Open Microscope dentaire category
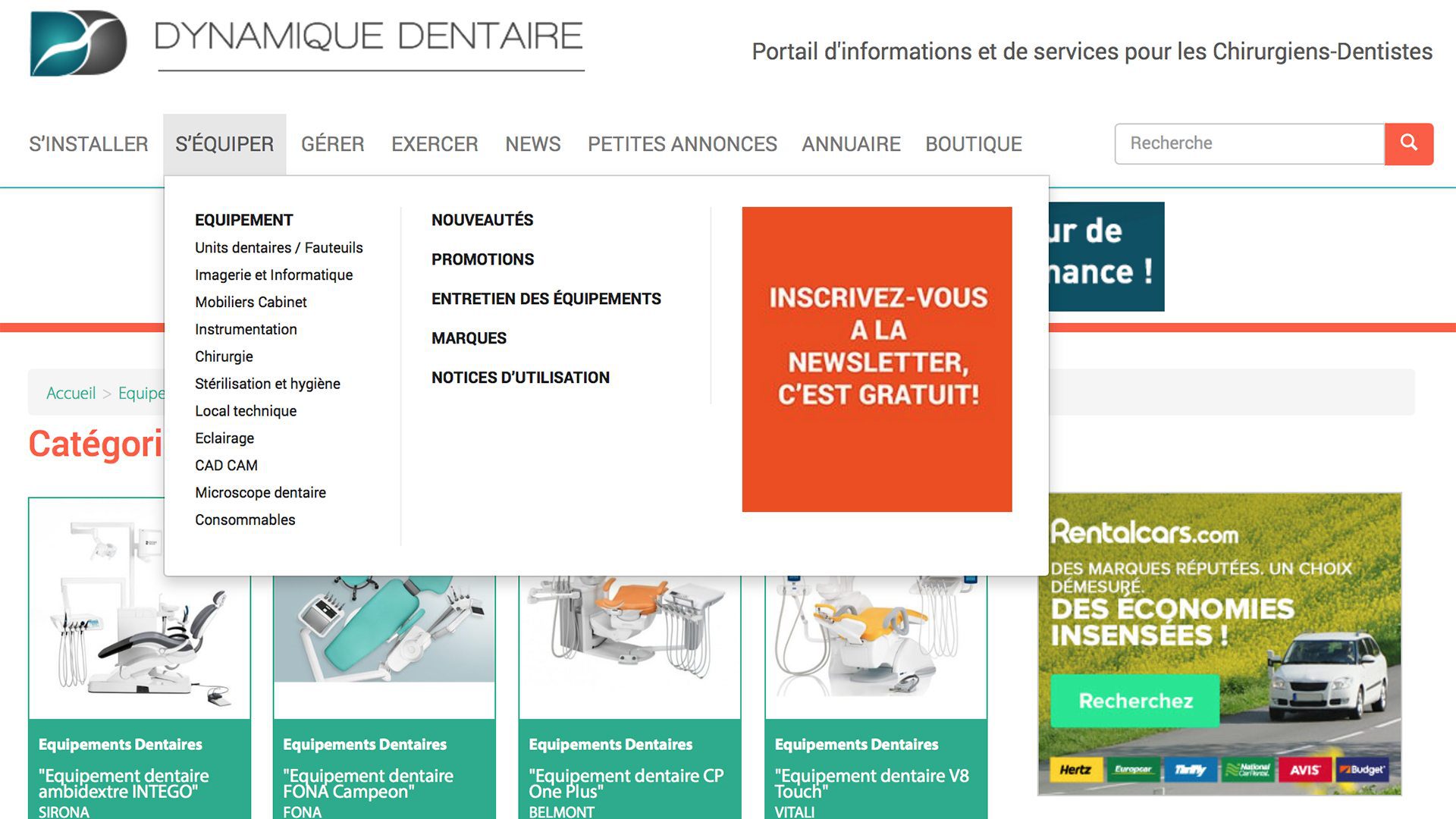Image resolution: width=1456 pixels, height=819 pixels. pos(260,493)
